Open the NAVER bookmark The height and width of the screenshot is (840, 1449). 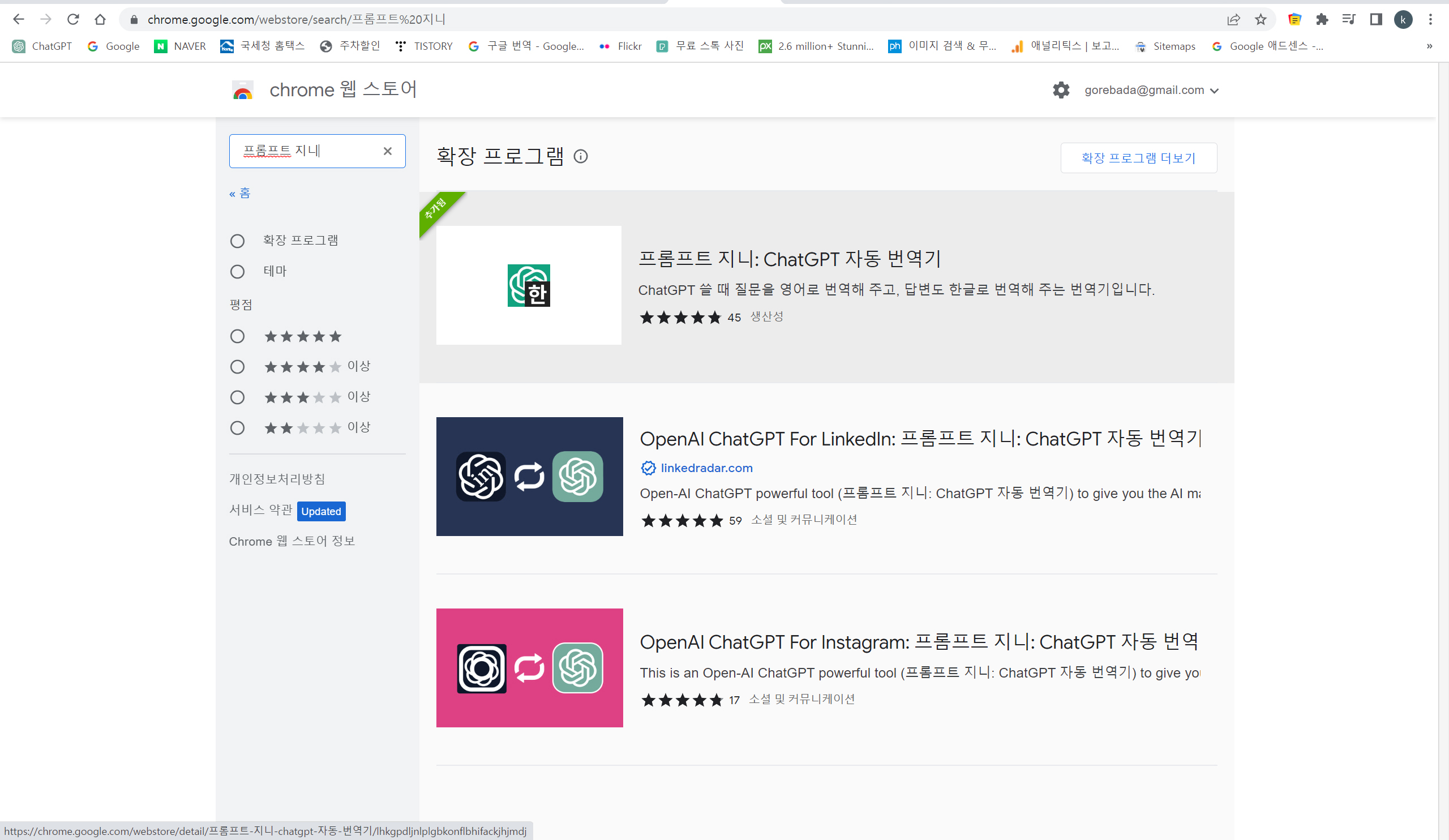(x=180, y=46)
